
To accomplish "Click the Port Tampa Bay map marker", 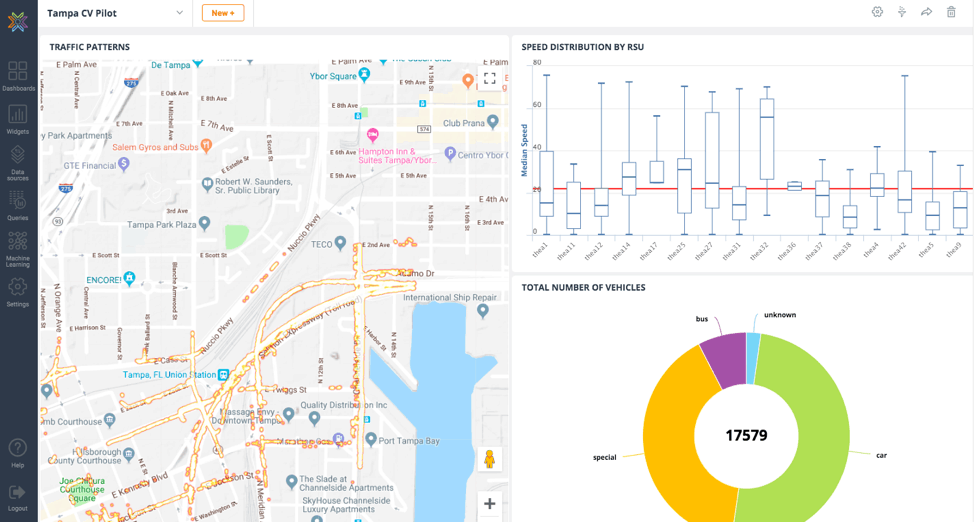I will [371, 439].
